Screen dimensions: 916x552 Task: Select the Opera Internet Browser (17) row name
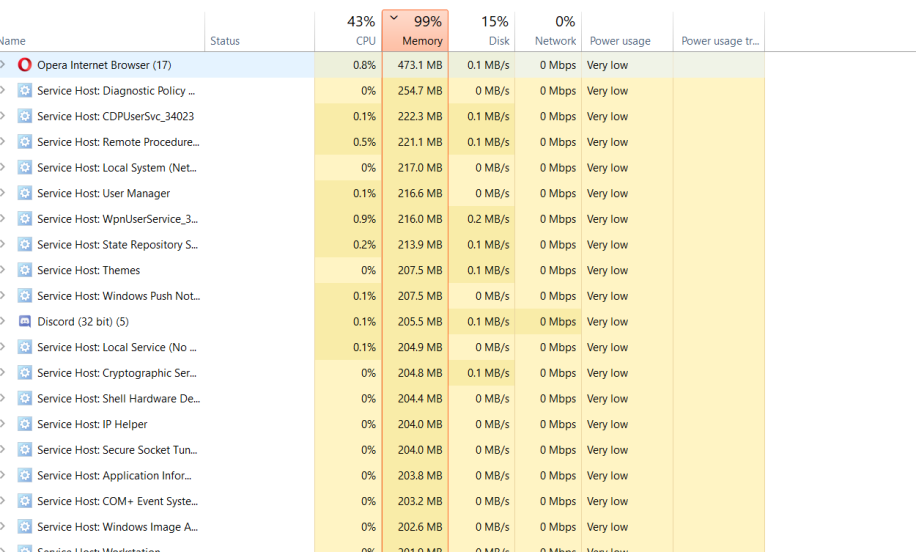coord(104,65)
